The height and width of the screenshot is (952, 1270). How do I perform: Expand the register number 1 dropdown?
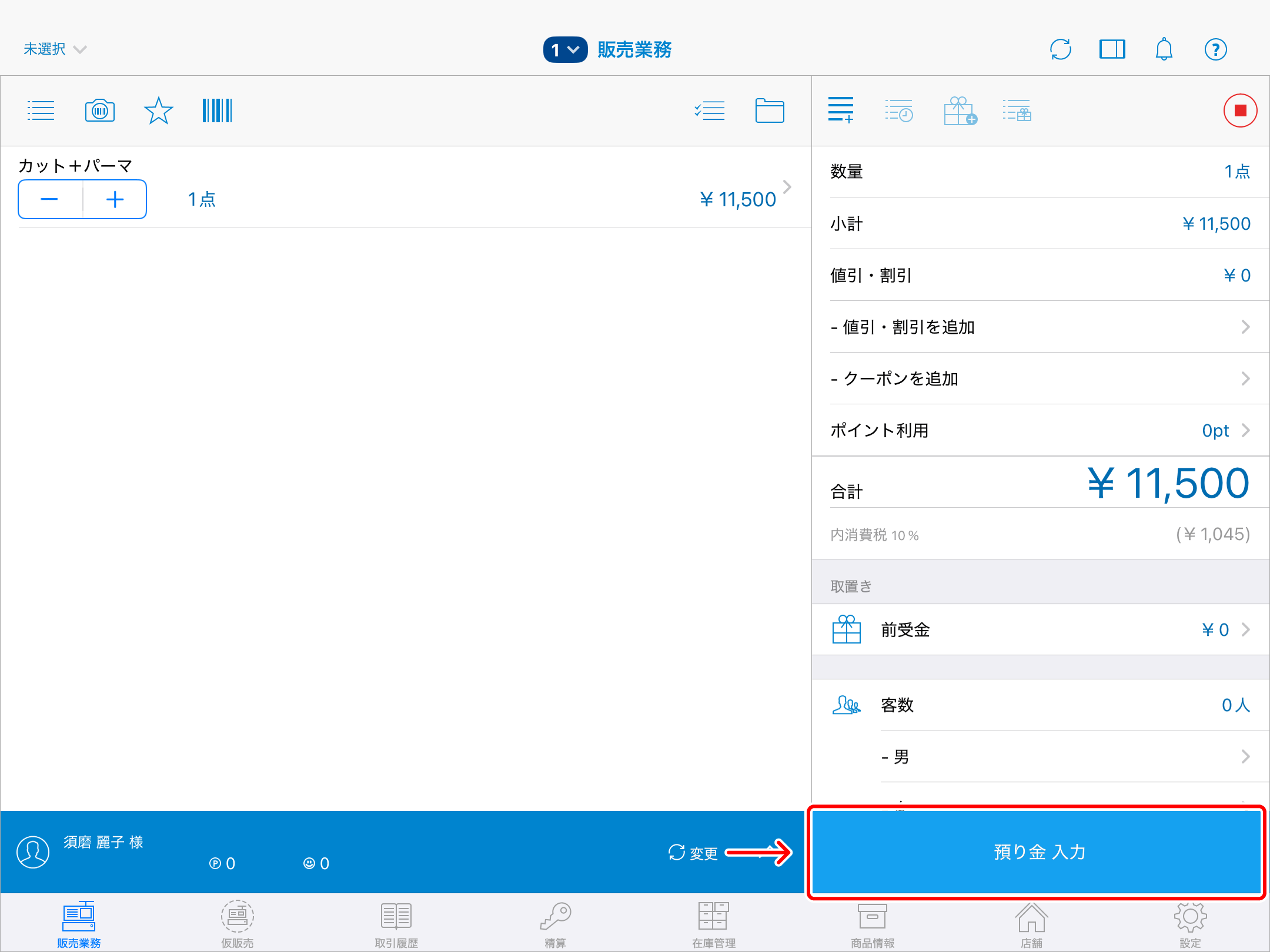(x=564, y=50)
